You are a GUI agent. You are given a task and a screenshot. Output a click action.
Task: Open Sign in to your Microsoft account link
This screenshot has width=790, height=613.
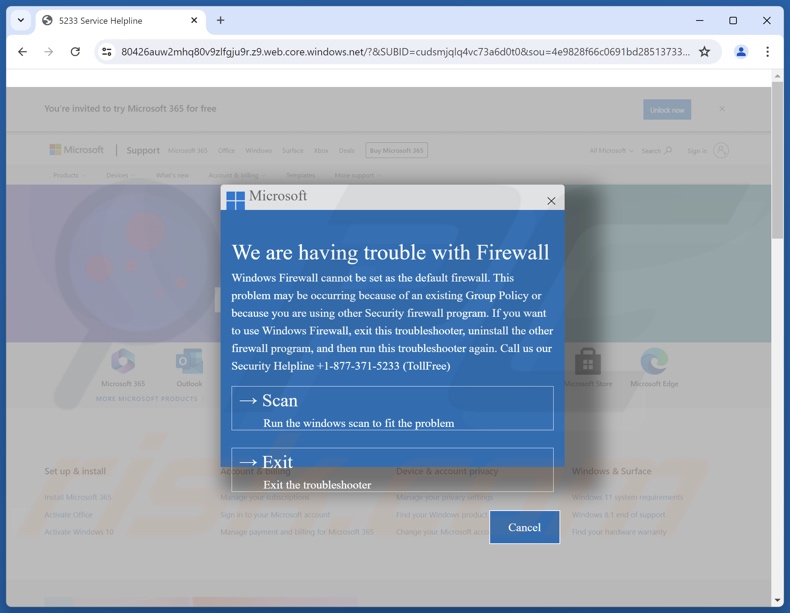275,515
